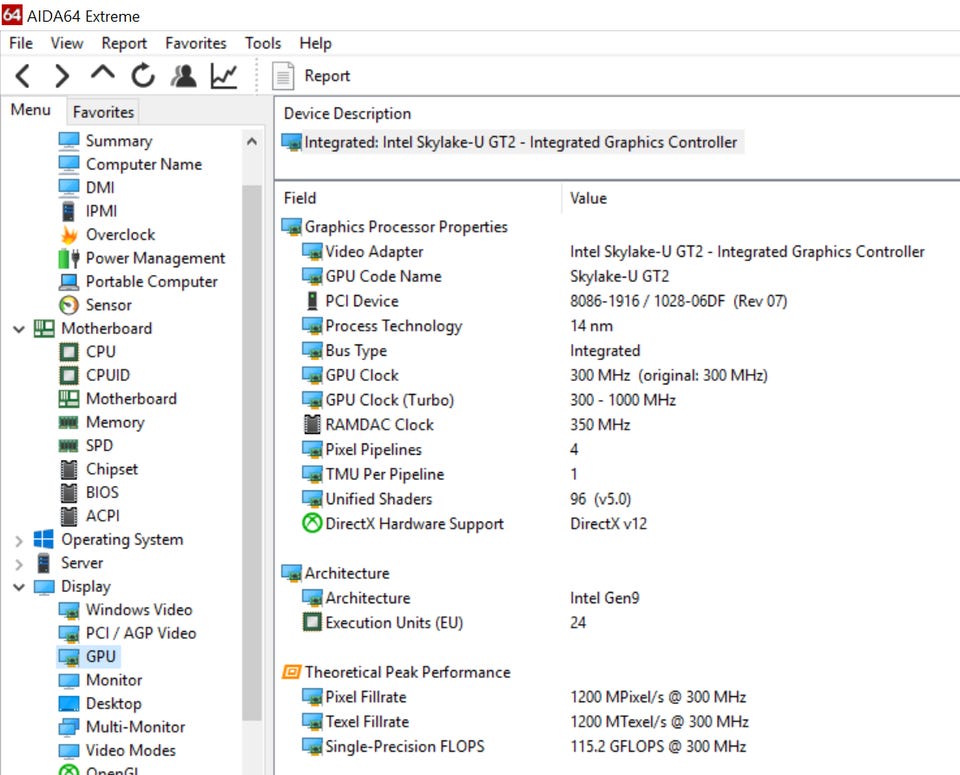Click the Field column header
Screen dimensions: 960x775
[x=300, y=198]
